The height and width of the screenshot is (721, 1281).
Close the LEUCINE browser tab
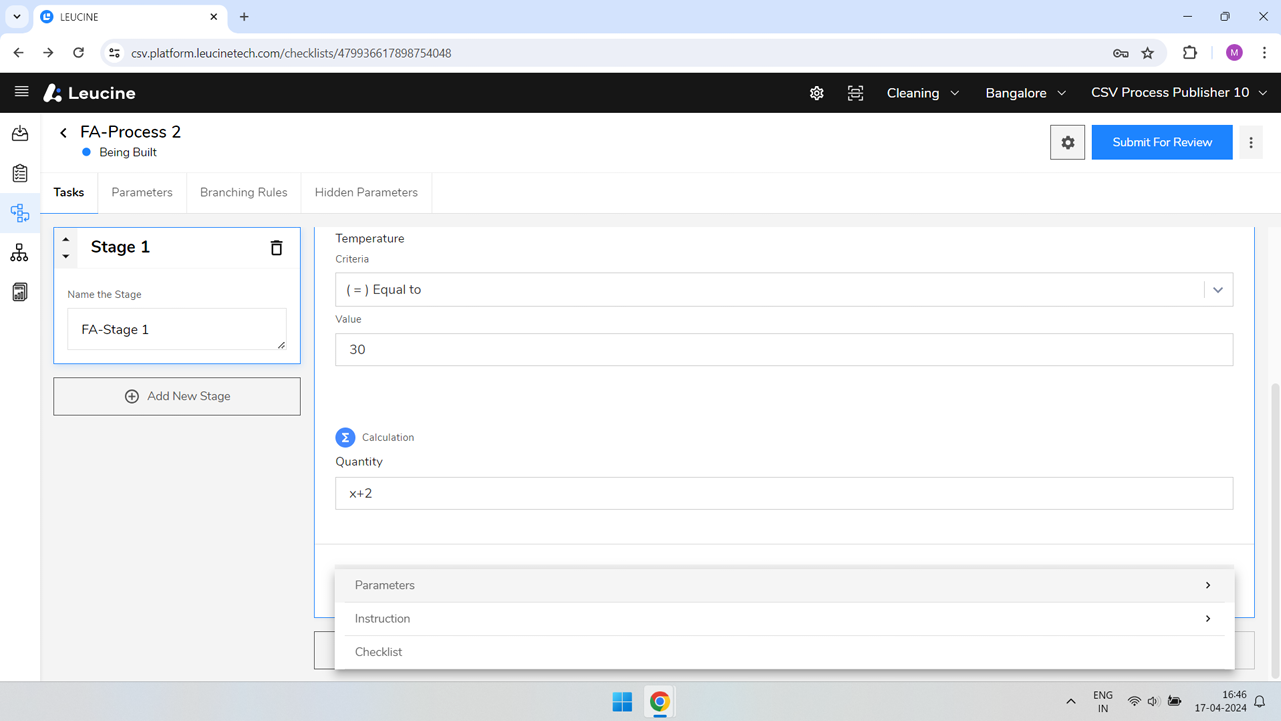point(214,17)
